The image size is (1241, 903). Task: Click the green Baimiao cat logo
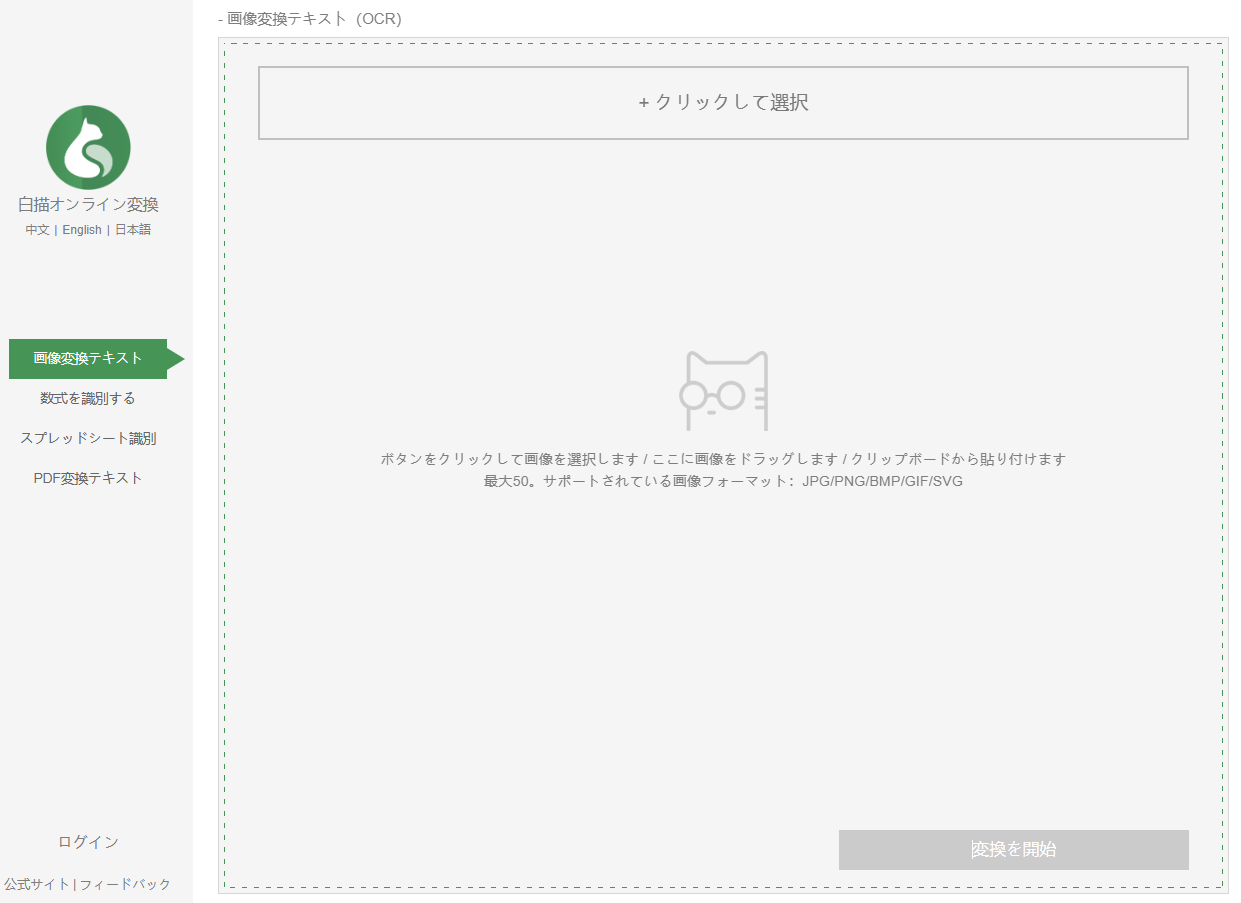88,147
